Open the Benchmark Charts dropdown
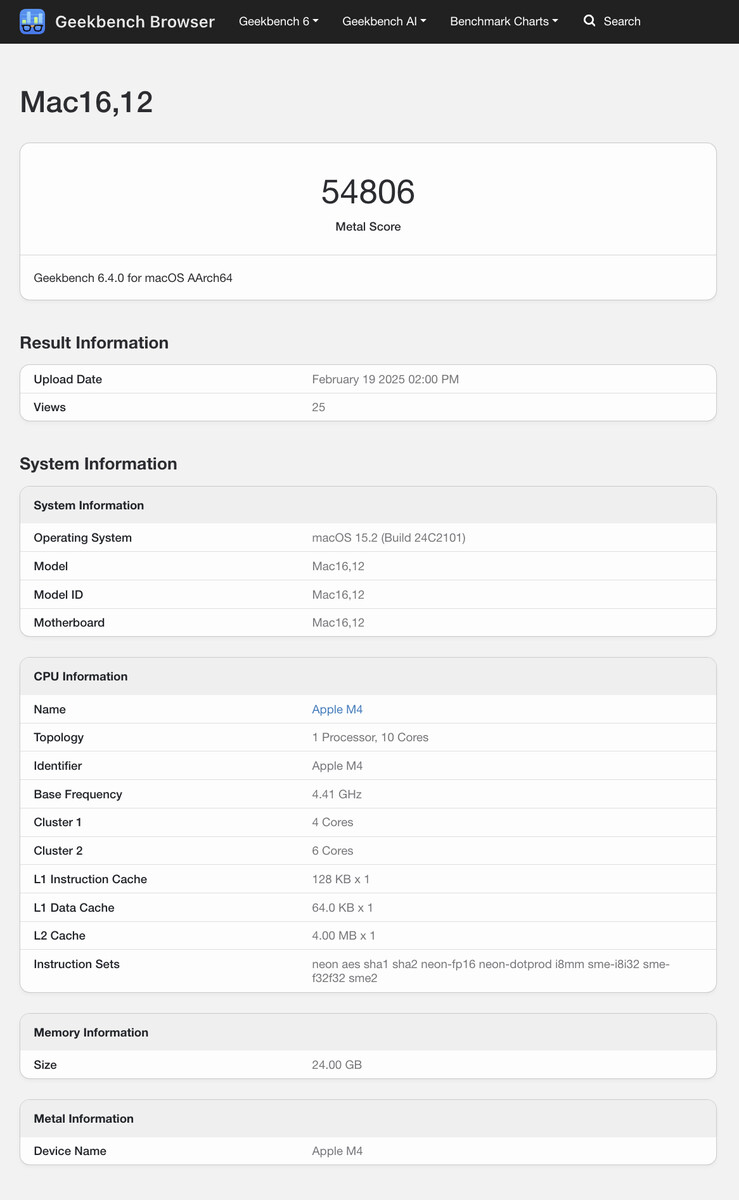739x1200 pixels. click(x=504, y=21)
